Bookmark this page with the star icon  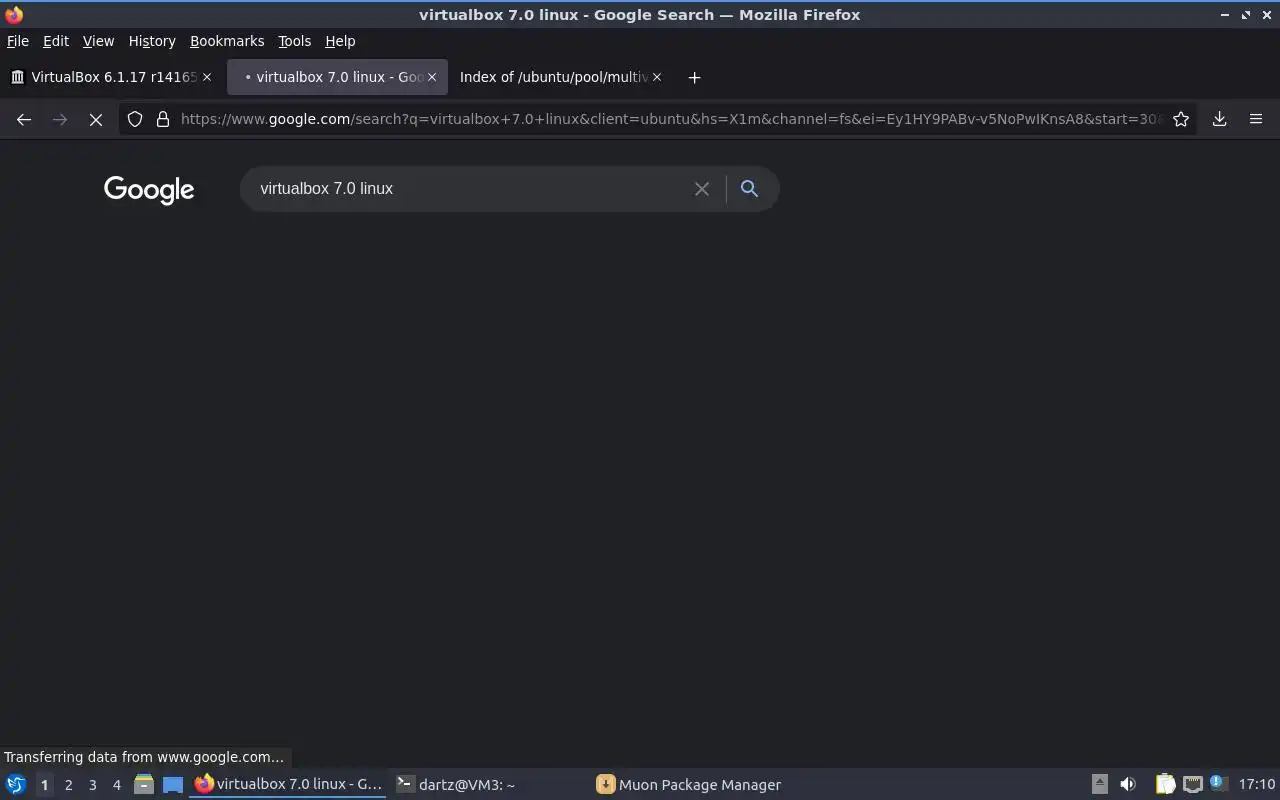click(1181, 119)
